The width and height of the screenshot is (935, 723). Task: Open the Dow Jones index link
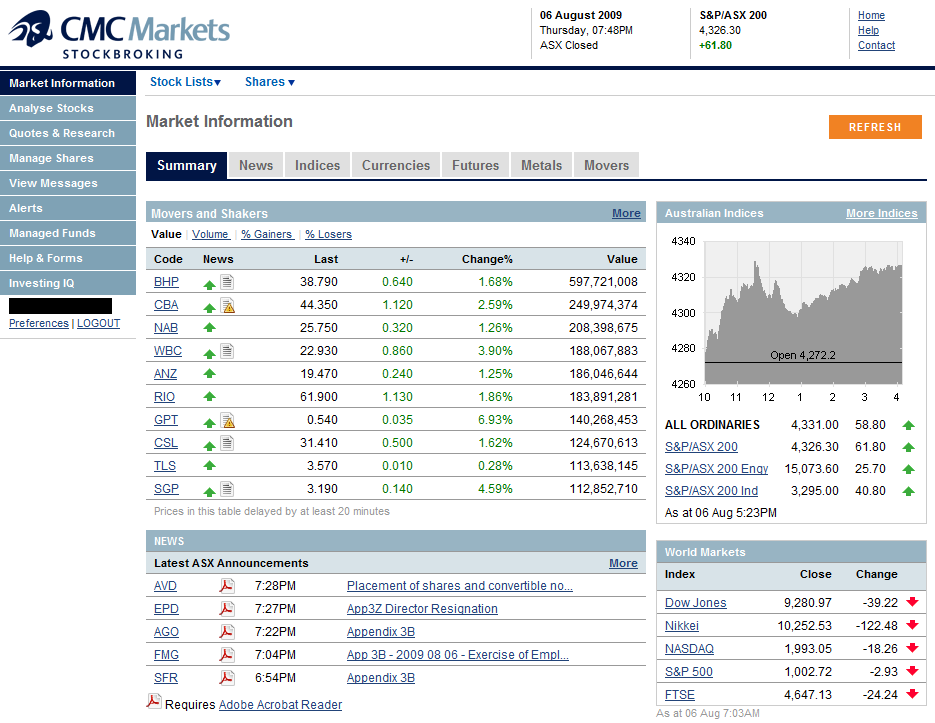pyautogui.click(x=695, y=602)
